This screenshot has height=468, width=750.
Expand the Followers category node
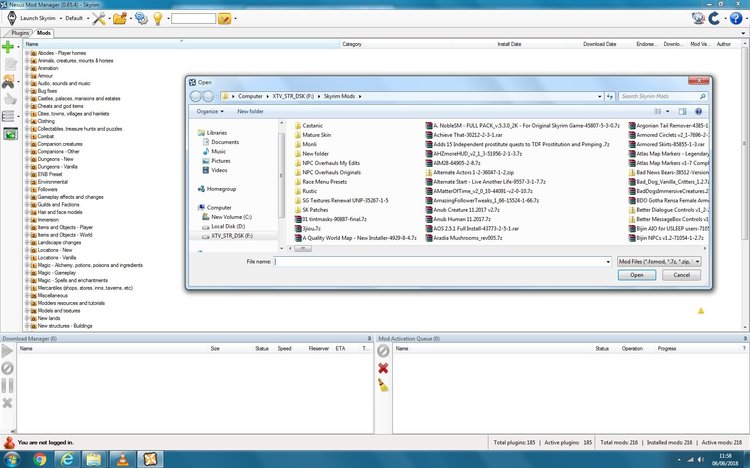tap(27, 189)
